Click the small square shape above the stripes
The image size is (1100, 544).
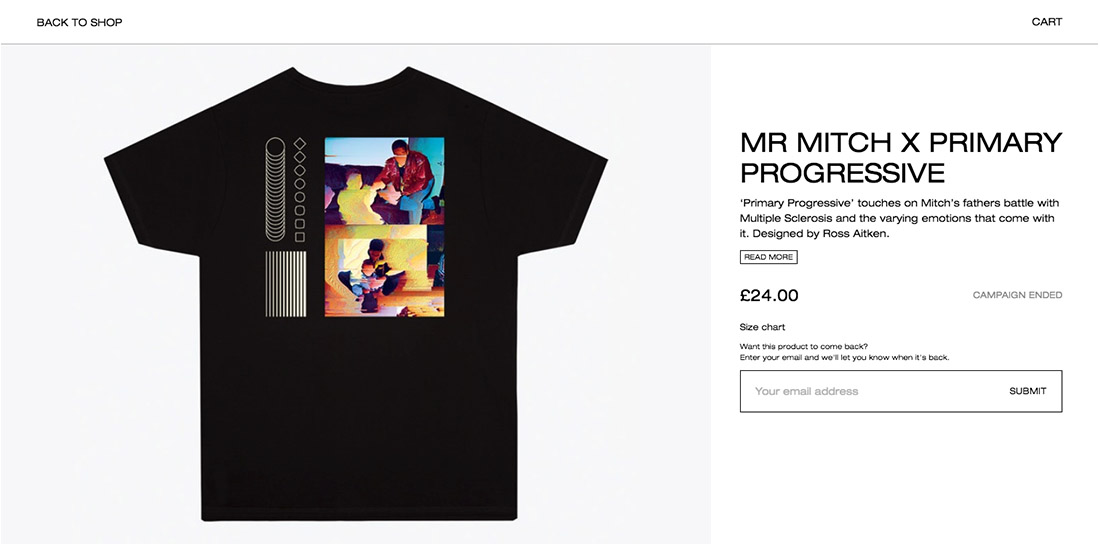click(300, 237)
